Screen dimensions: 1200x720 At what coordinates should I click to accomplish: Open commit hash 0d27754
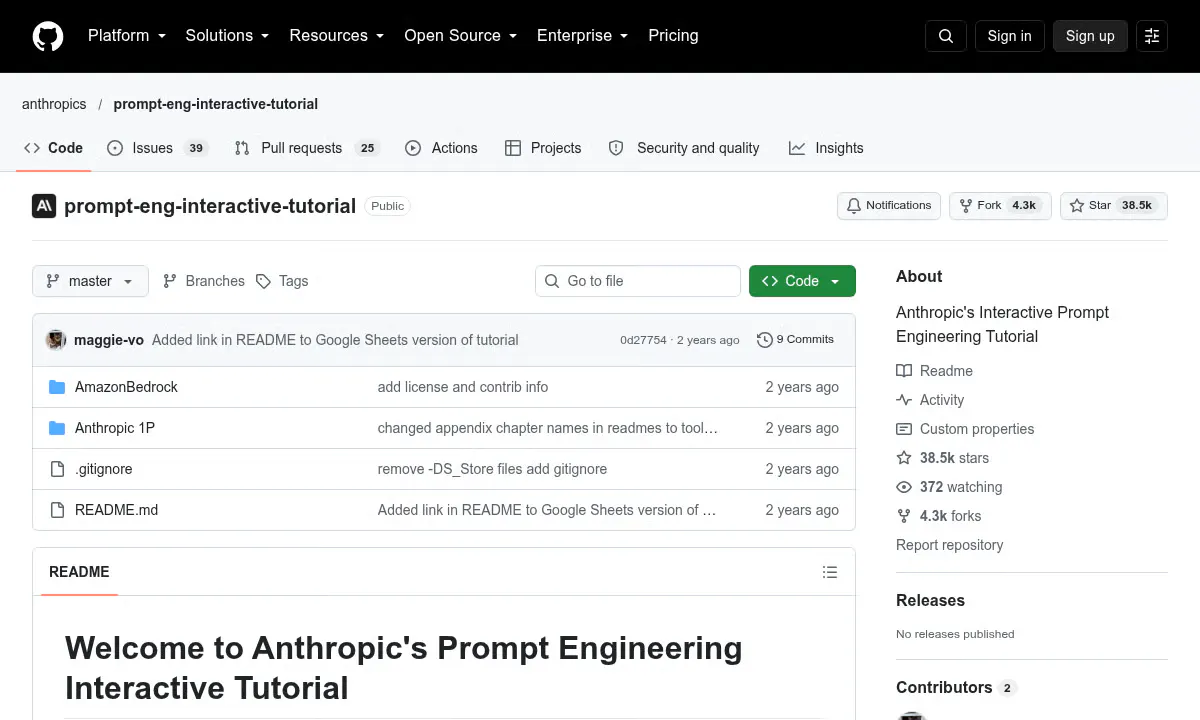[x=643, y=340]
